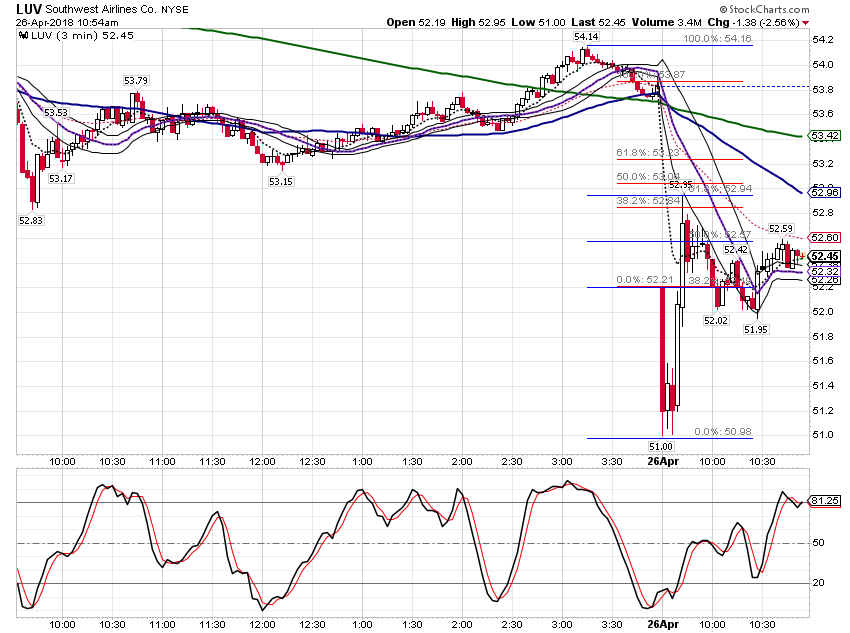Click the 81.25 oscillator value tag

(825, 501)
